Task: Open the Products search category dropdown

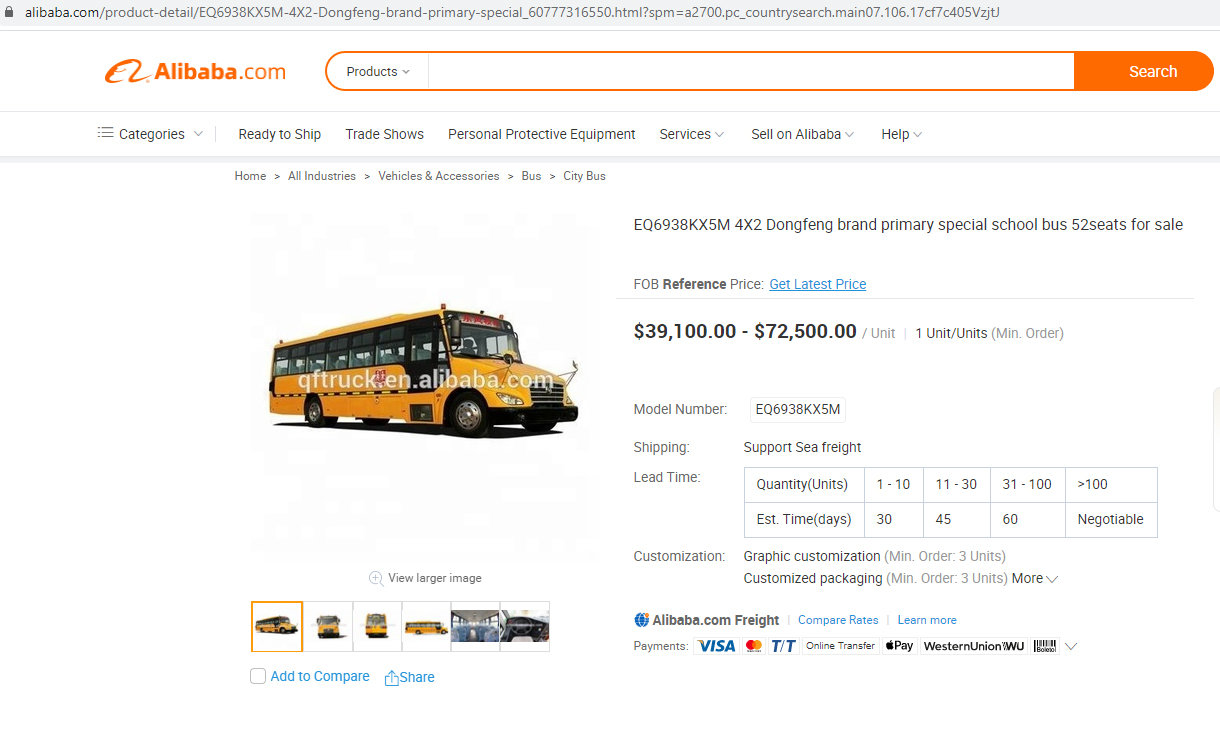Action: (x=378, y=72)
